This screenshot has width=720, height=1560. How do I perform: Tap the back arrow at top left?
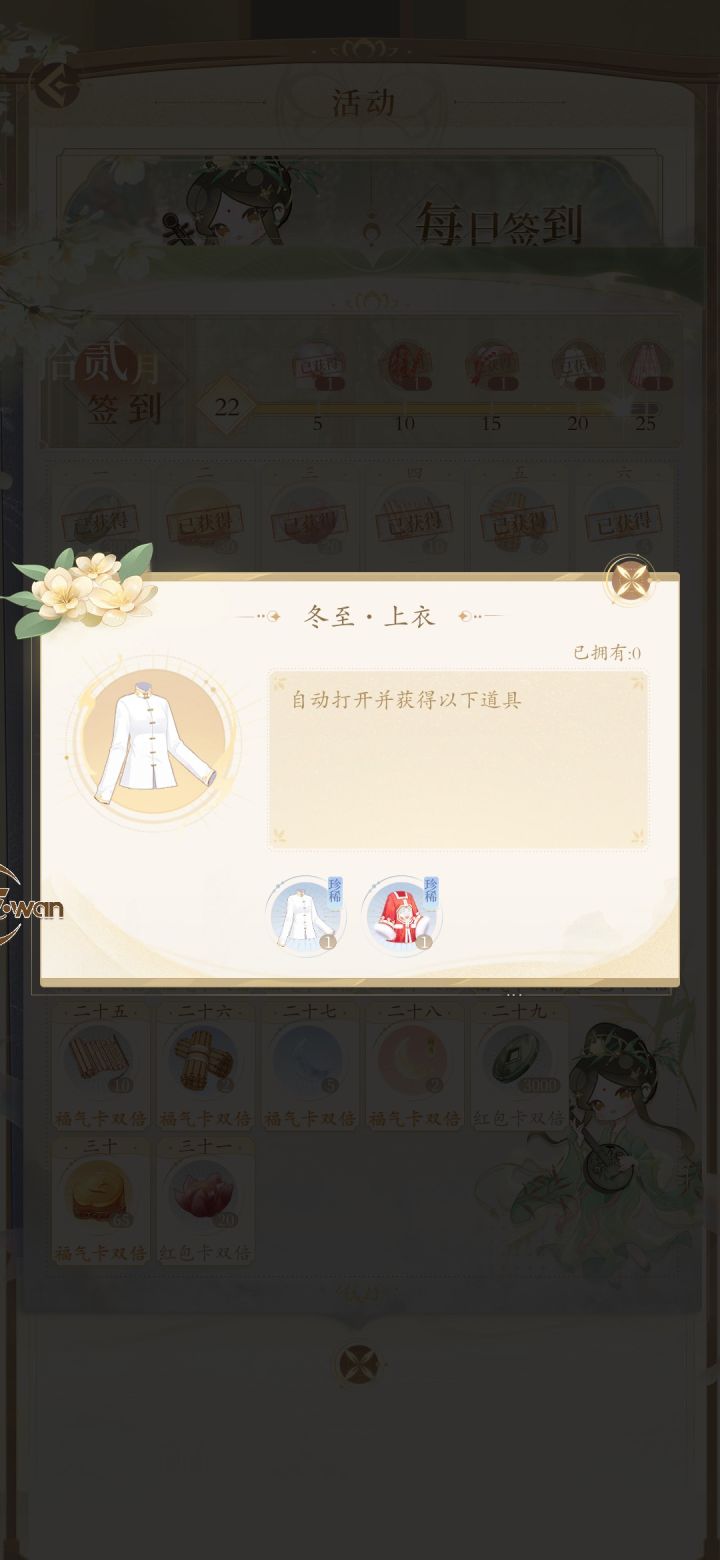[55, 86]
